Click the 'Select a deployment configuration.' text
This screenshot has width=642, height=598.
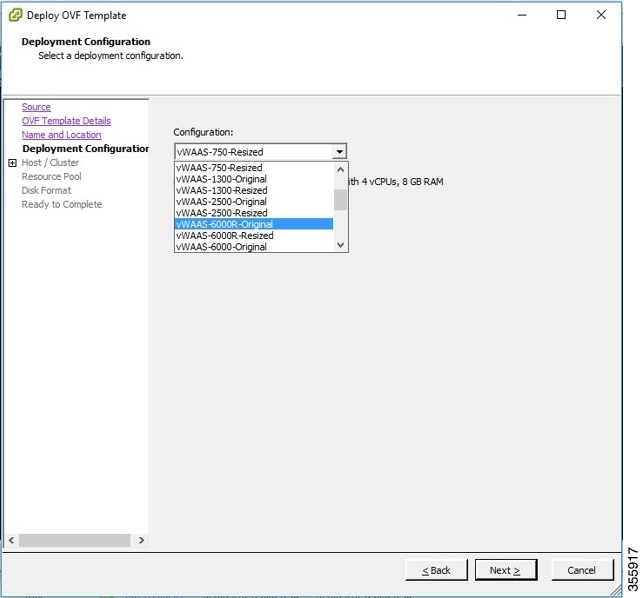[x=111, y=56]
